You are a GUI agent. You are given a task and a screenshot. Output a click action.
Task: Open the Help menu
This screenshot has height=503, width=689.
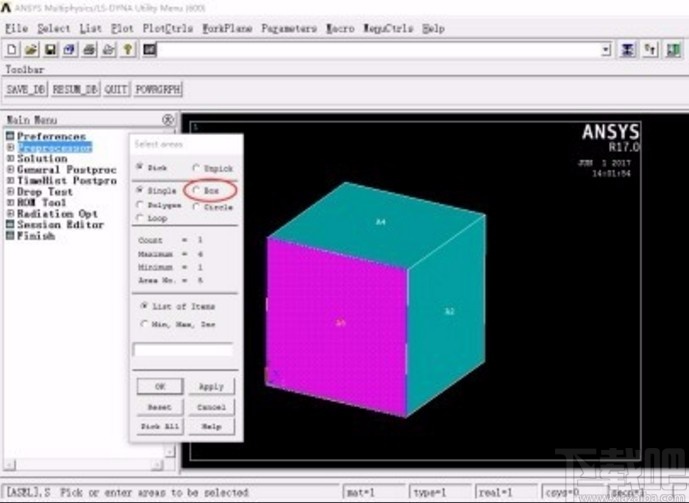[x=434, y=29]
